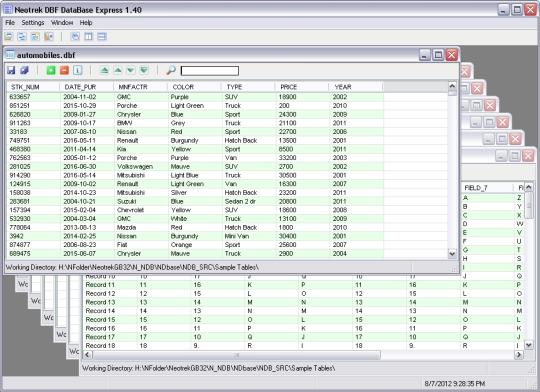
Task: Go to next record down-arrow icon
Action: pos(131,71)
